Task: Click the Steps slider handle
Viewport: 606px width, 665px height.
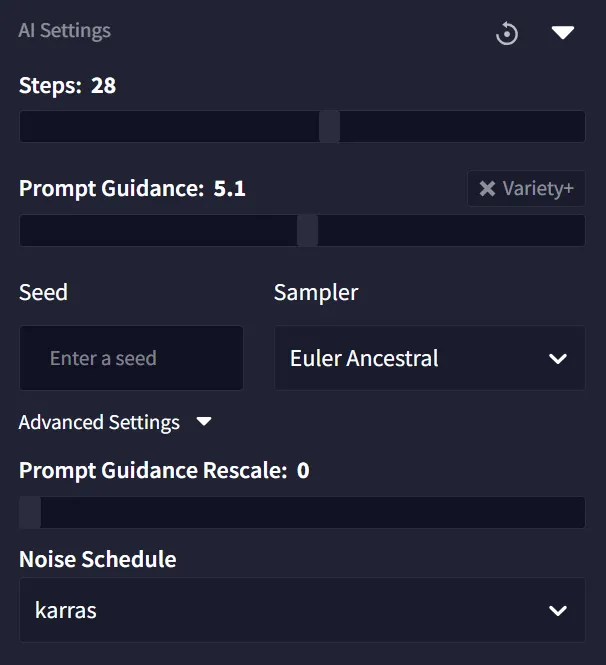Action: point(330,126)
